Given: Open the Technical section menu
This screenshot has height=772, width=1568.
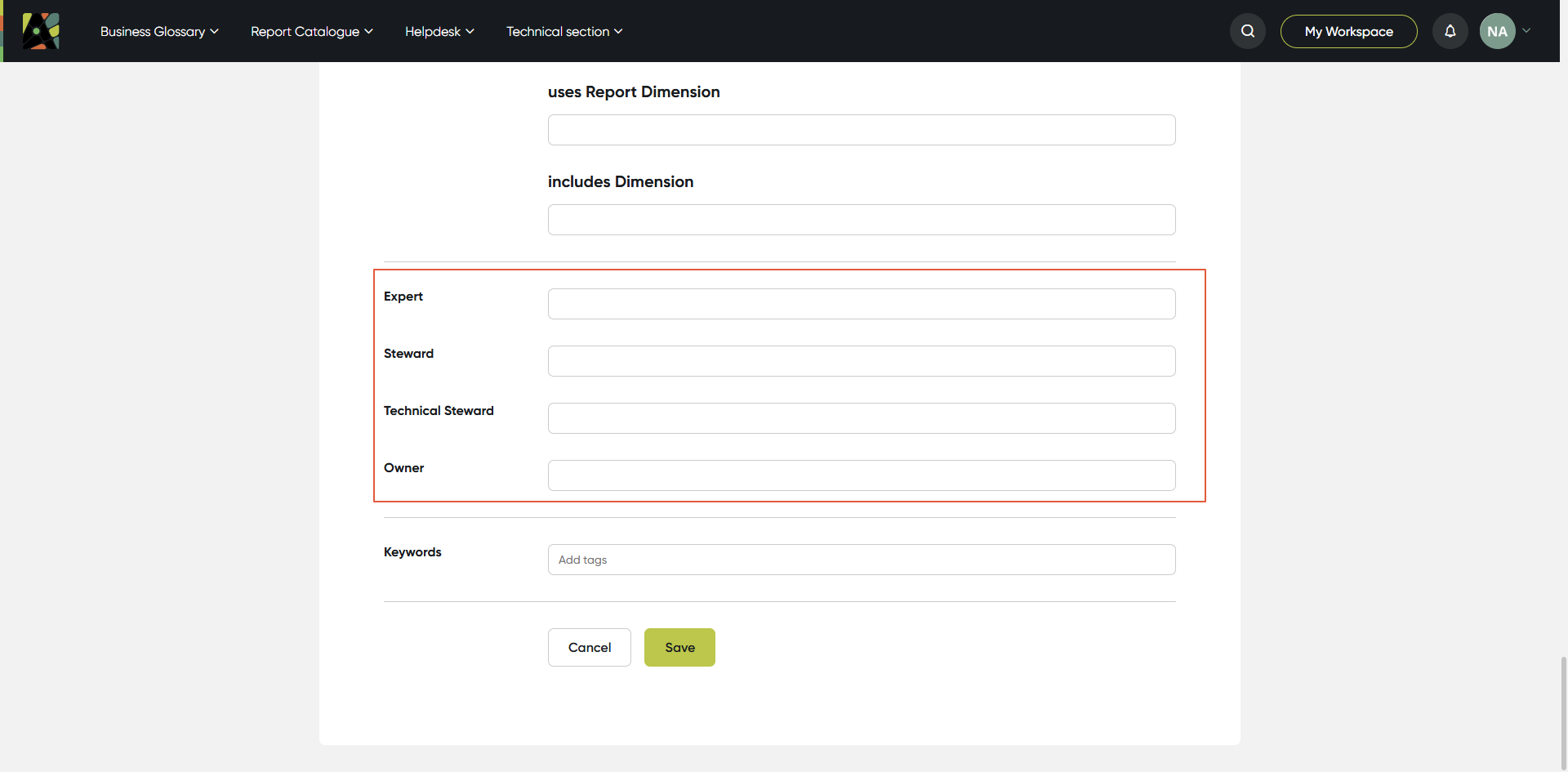Looking at the screenshot, I should [564, 31].
